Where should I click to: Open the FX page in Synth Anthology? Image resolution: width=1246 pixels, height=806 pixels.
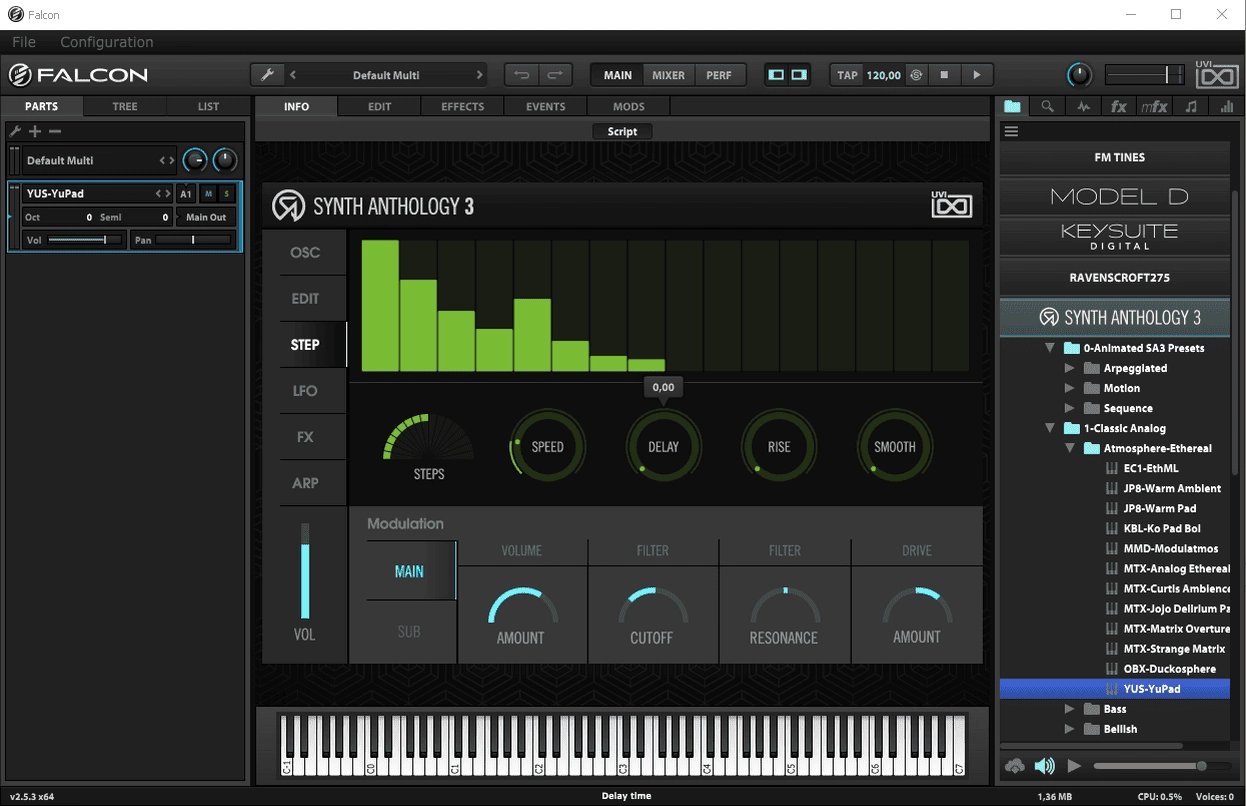pos(305,437)
